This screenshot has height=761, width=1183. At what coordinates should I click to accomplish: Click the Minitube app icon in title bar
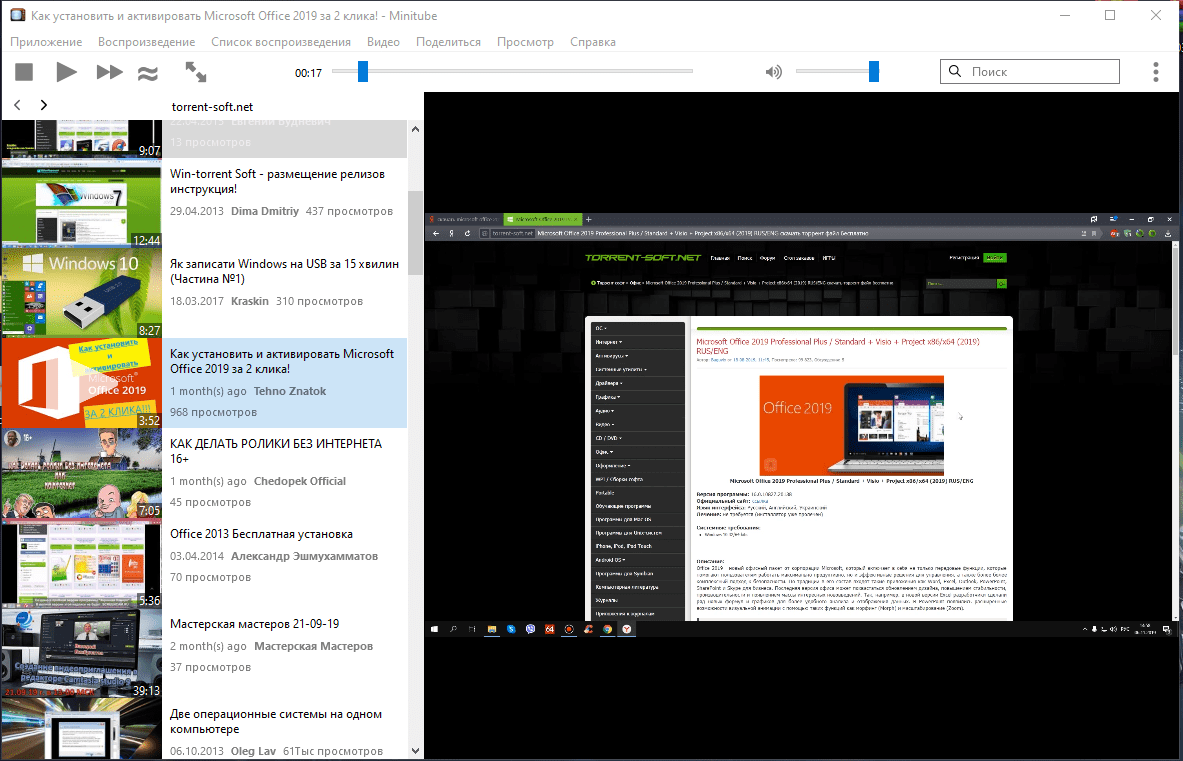[17, 15]
